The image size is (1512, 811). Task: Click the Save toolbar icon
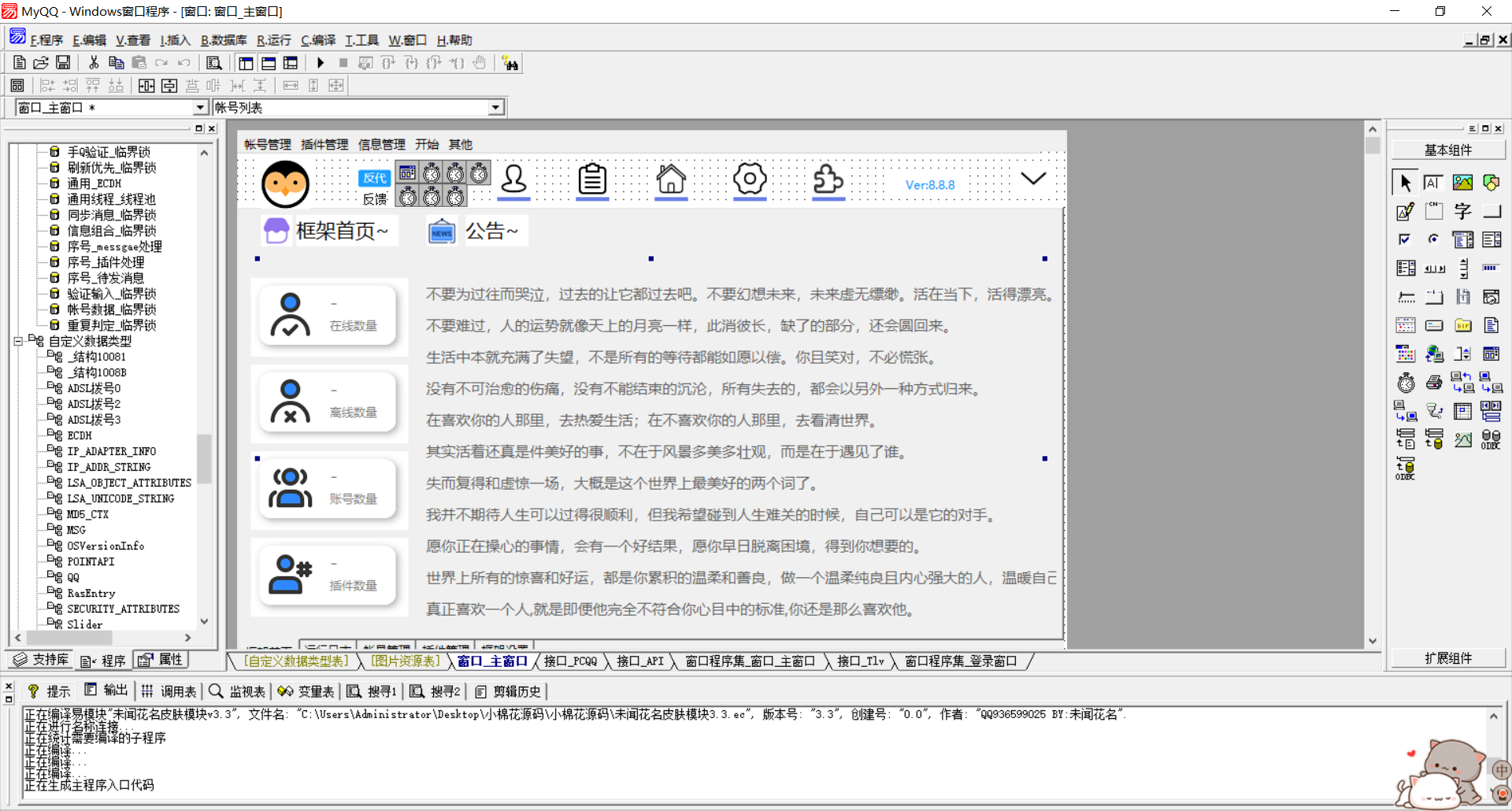[x=63, y=62]
